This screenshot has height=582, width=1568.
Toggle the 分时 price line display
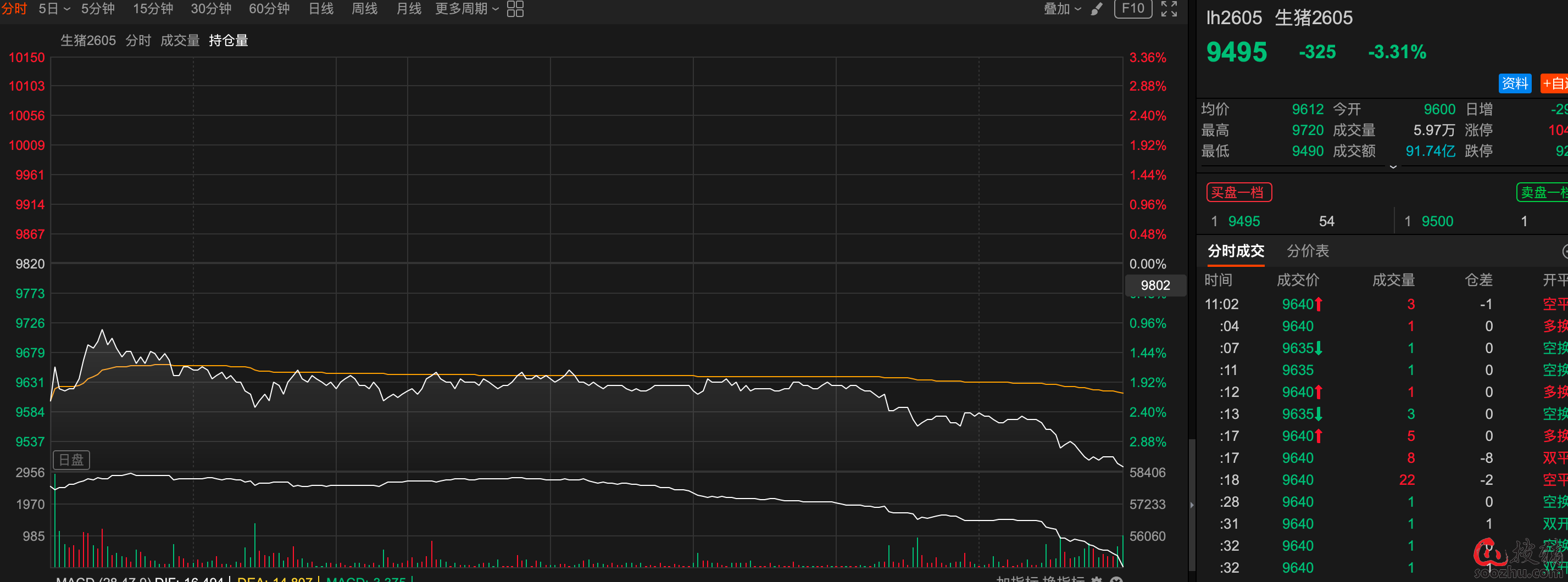click(138, 41)
